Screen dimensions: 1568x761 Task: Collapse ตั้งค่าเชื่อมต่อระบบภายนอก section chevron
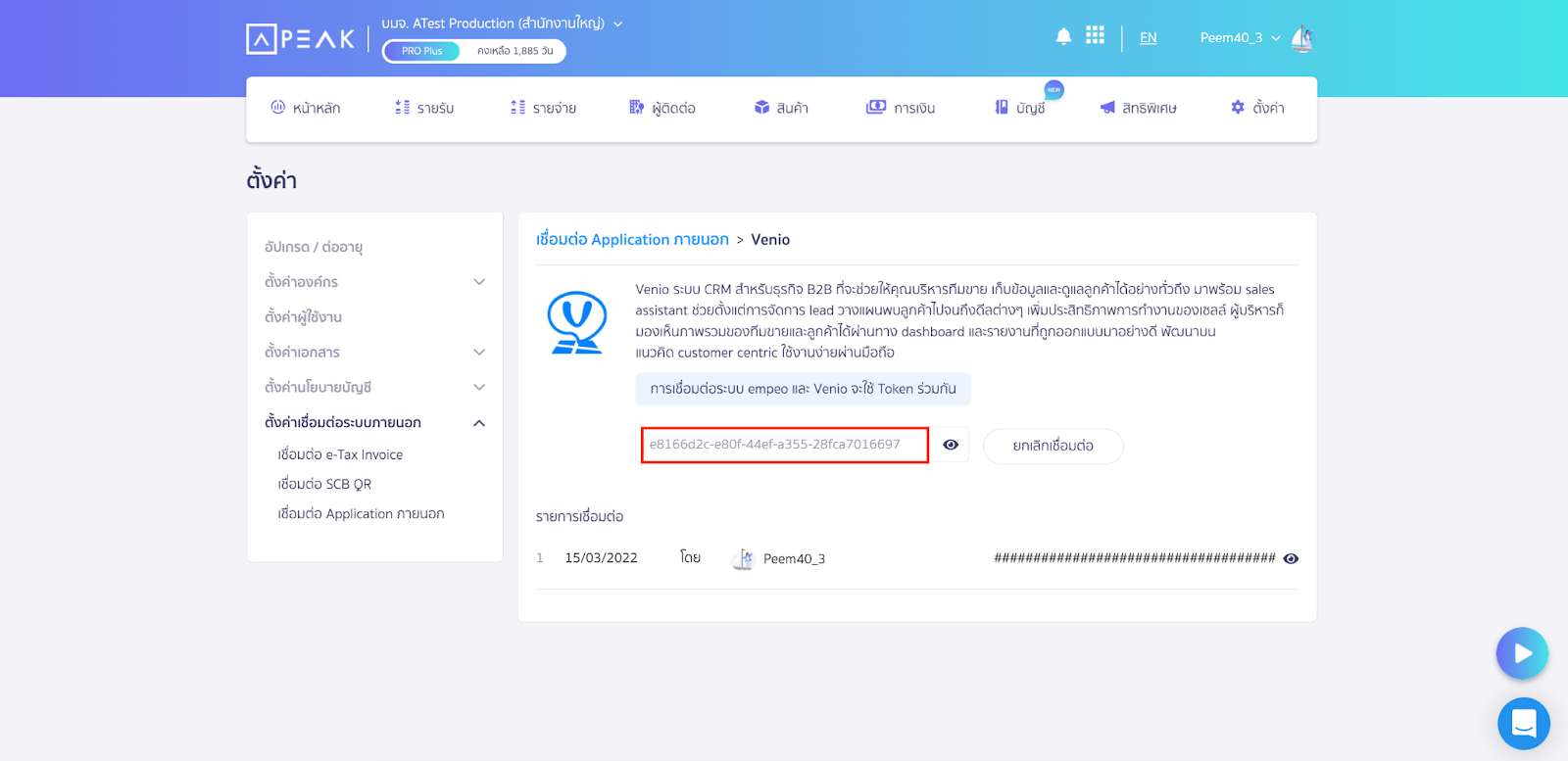[479, 423]
